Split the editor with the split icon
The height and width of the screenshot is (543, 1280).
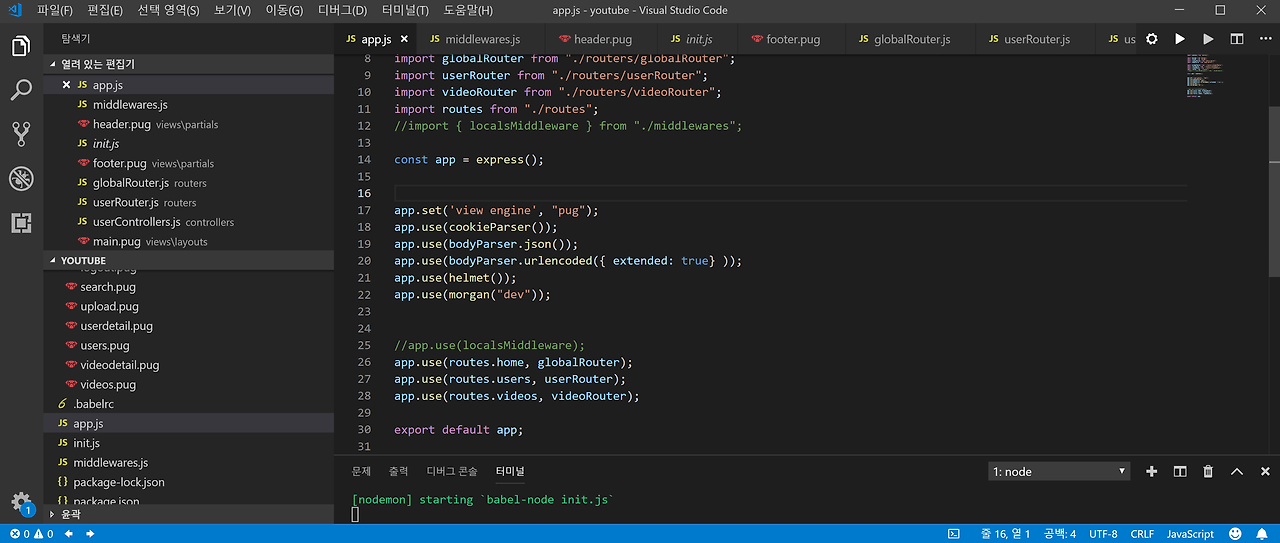coord(1237,39)
